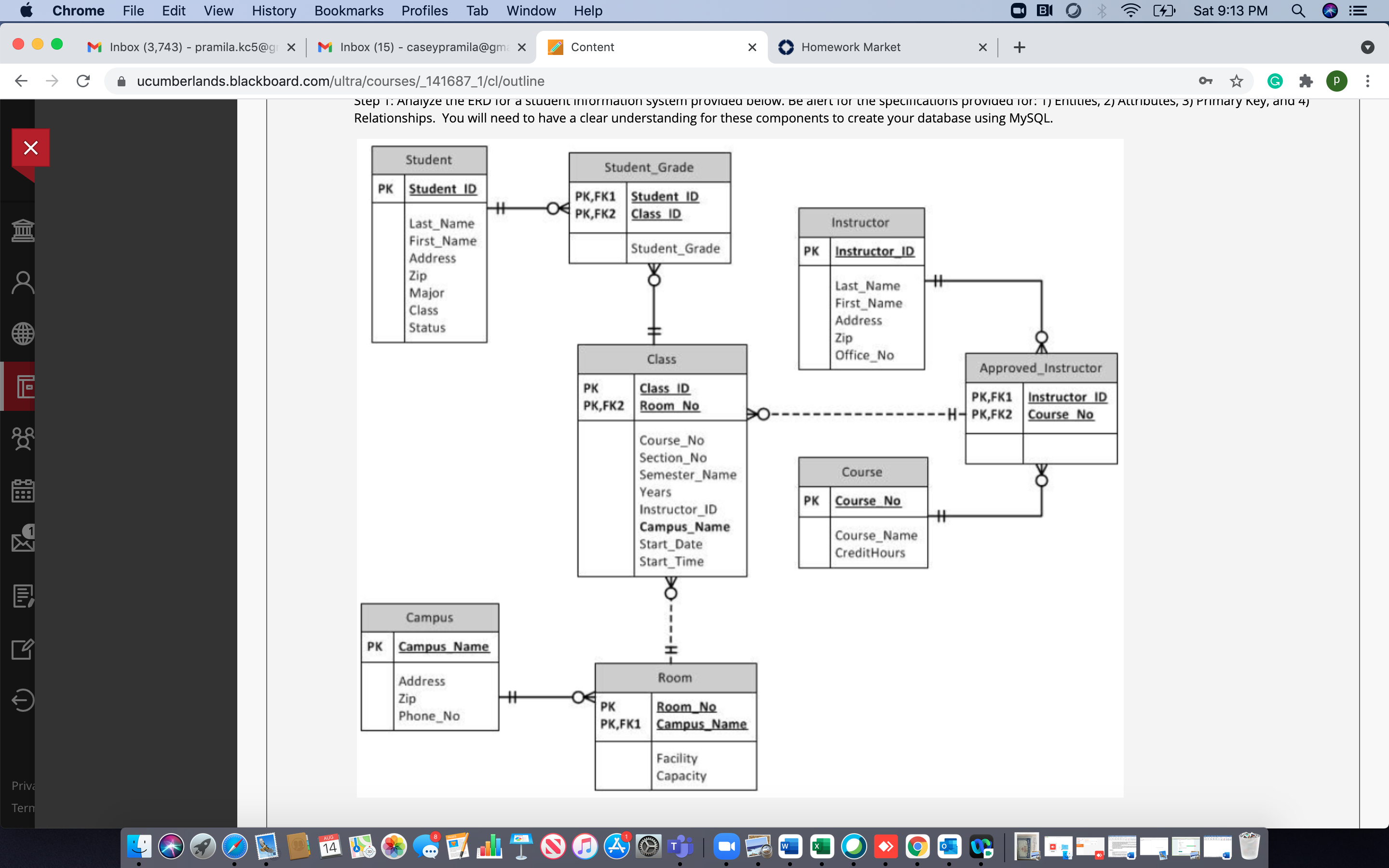The height and width of the screenshot is (868, 1389).
Task: Open the Calendar sidebar icon
Action: (x=23, y=491)
